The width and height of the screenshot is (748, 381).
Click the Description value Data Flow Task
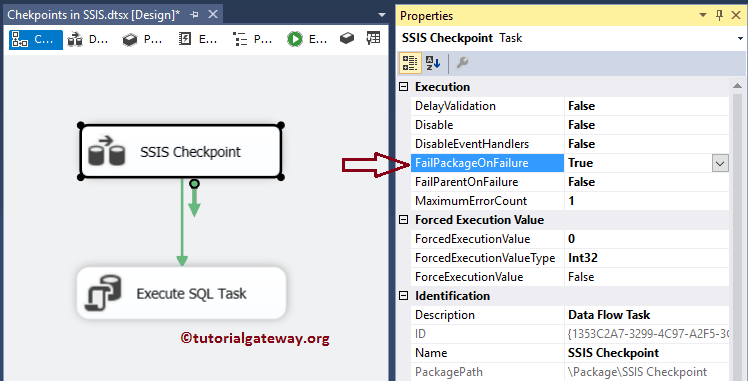[x=609, y=315]
